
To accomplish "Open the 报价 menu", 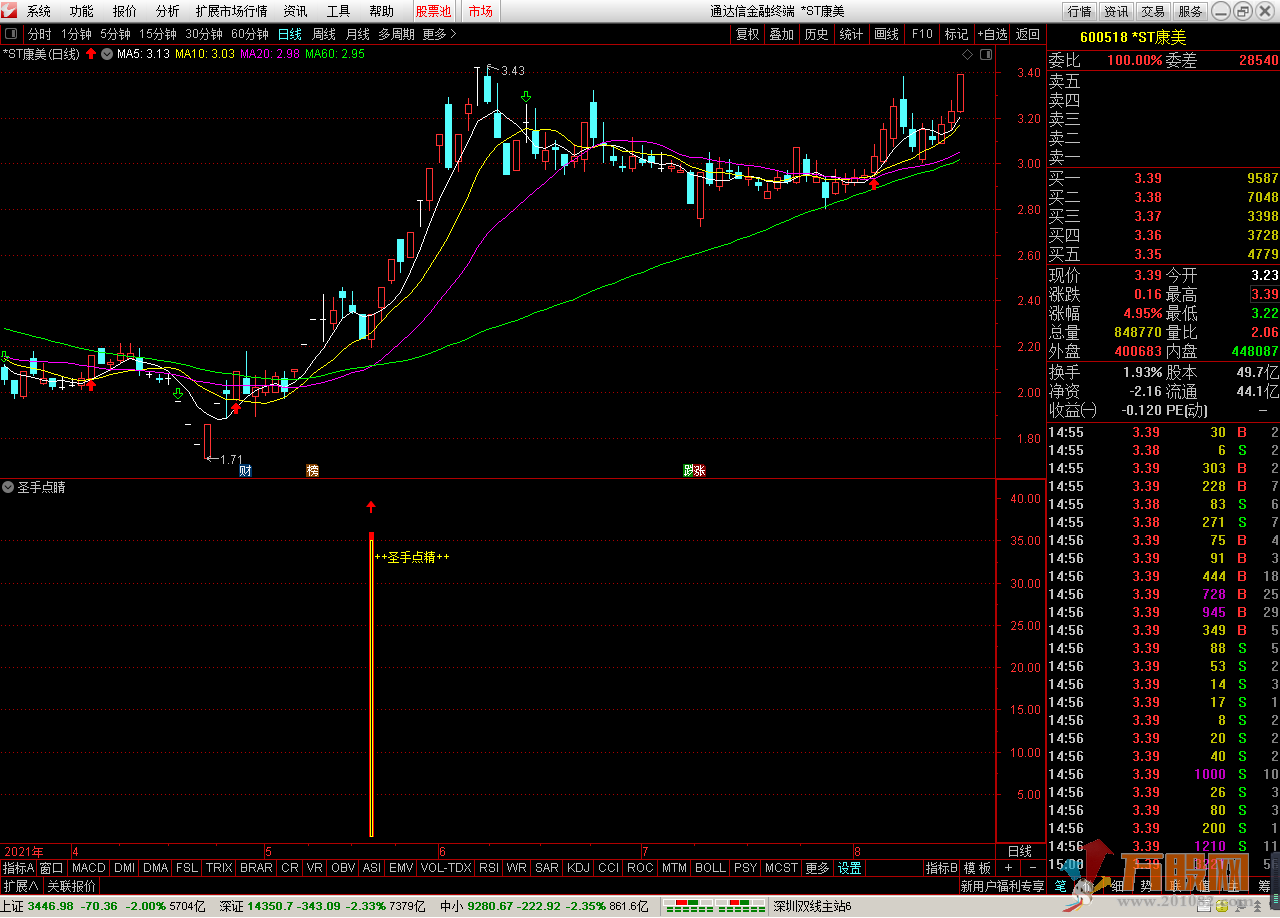I will 125,11.
